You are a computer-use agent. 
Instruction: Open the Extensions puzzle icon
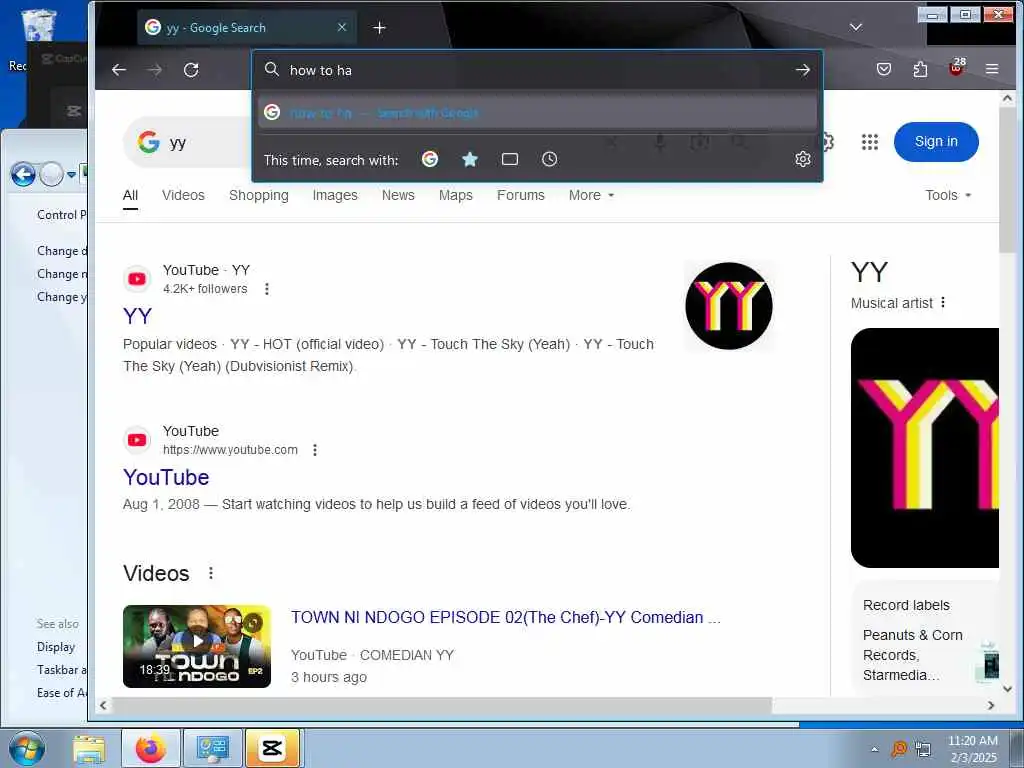click(x=920, y=69)
